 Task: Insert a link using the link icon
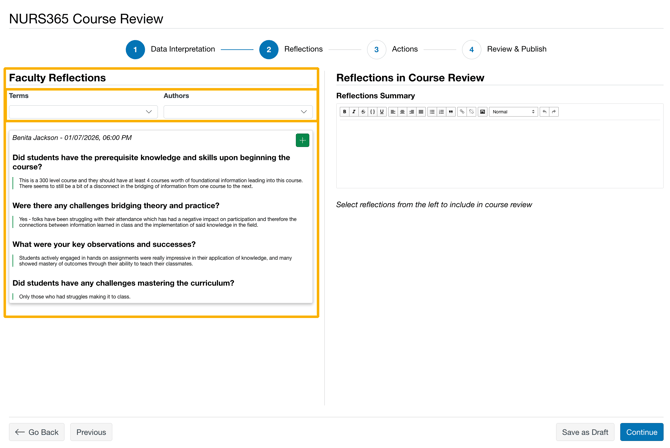pos(462,112)
